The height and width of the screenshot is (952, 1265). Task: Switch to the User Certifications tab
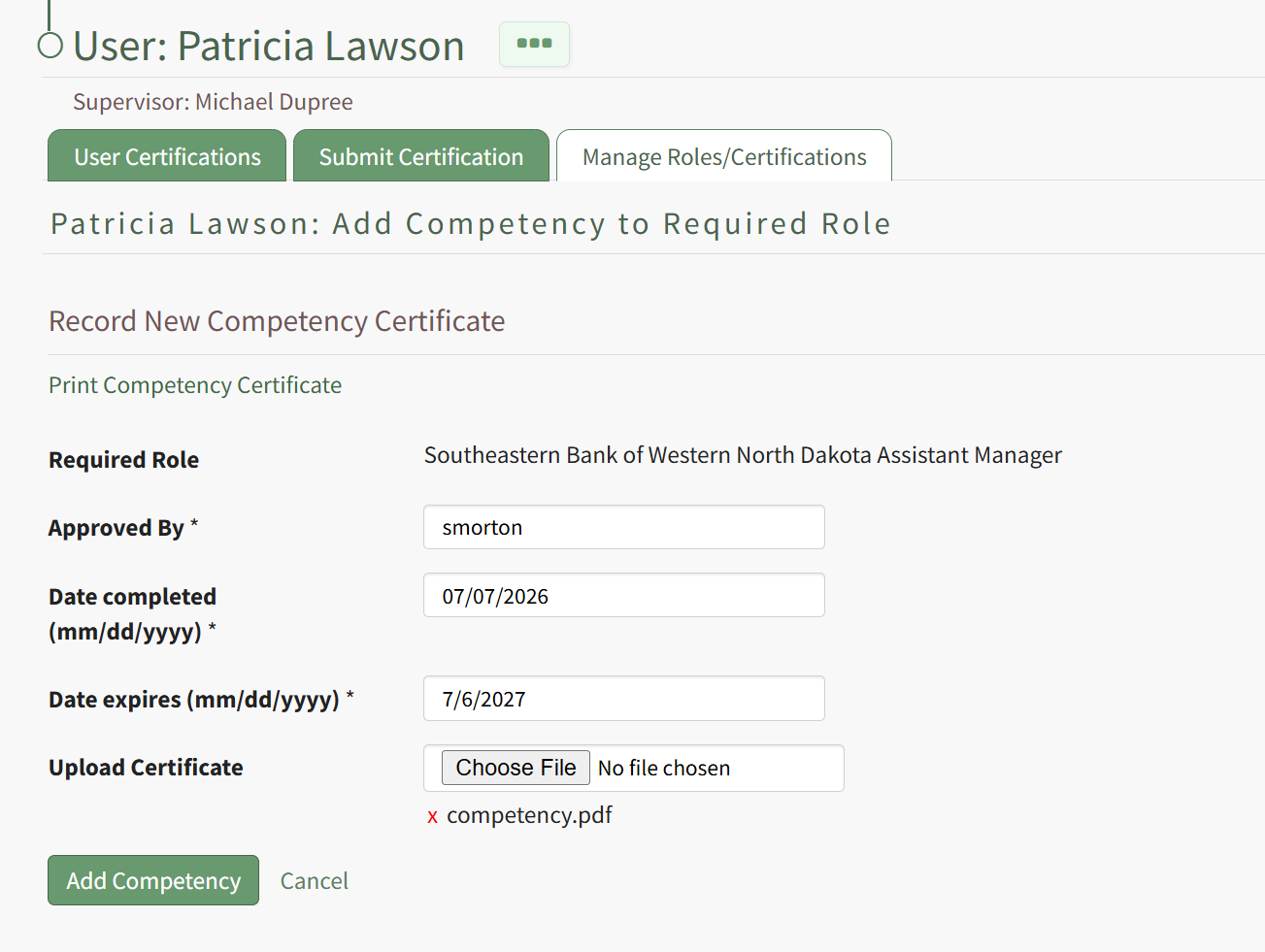pyautogui.click(x=167, y=156)
